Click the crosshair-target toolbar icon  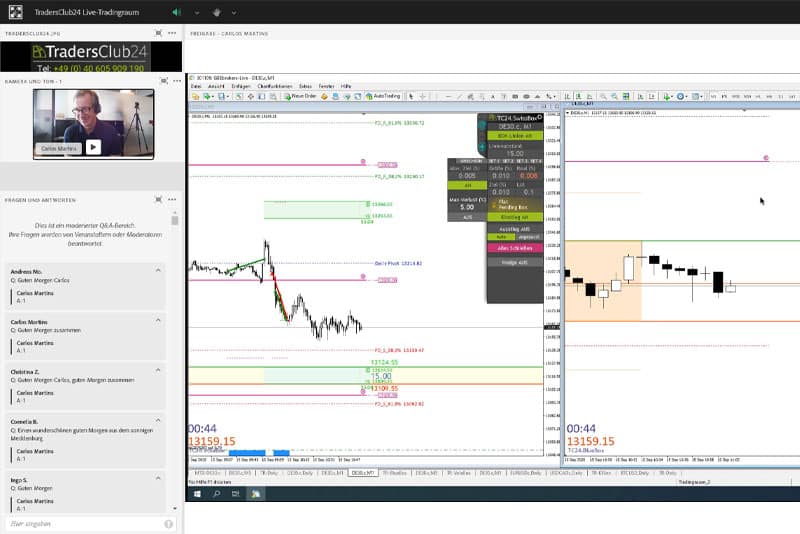[251, 96]
